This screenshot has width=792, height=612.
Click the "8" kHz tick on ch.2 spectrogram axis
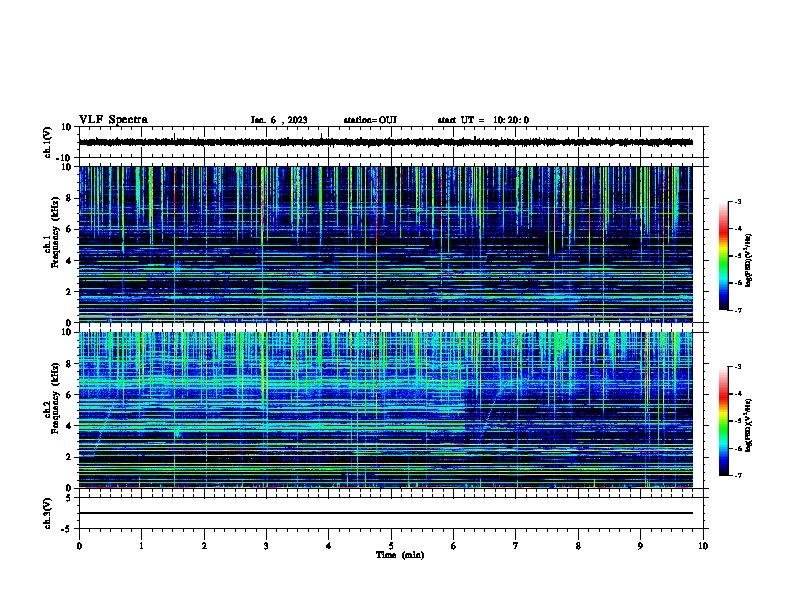pyautogui.click(x=69, y=364)
